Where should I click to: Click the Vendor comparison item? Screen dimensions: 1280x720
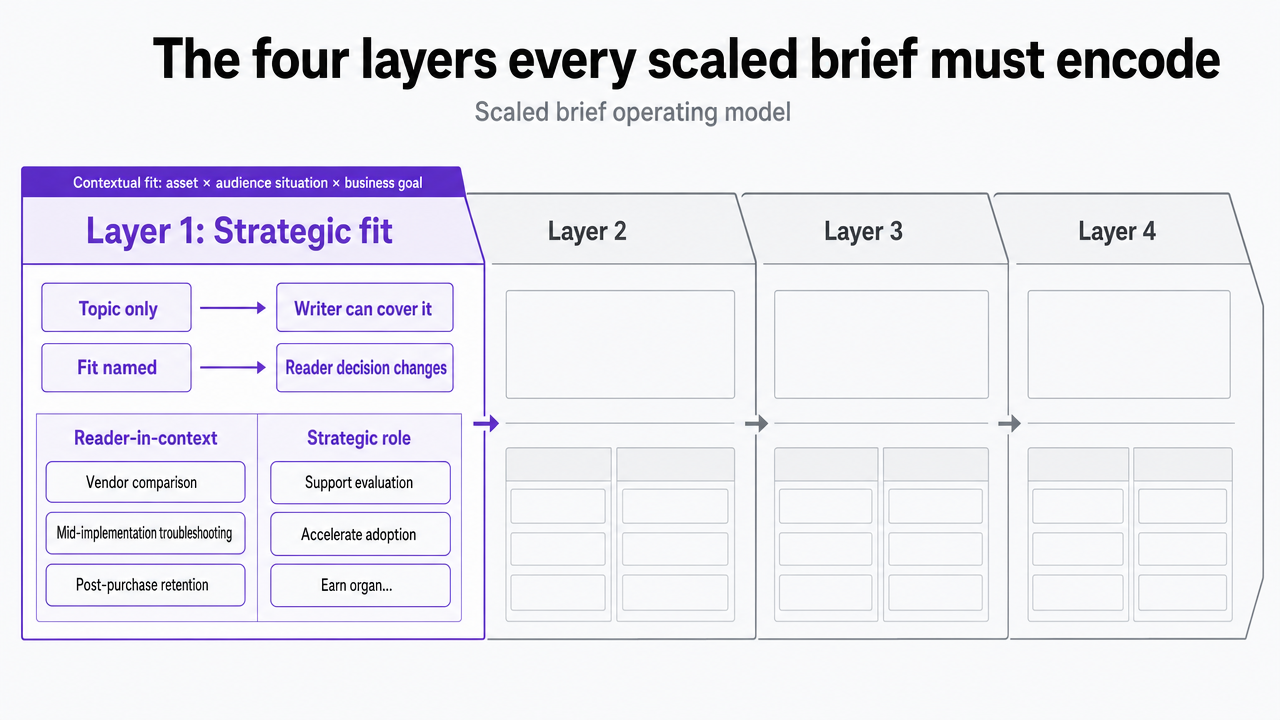click(x=145, y=482)
